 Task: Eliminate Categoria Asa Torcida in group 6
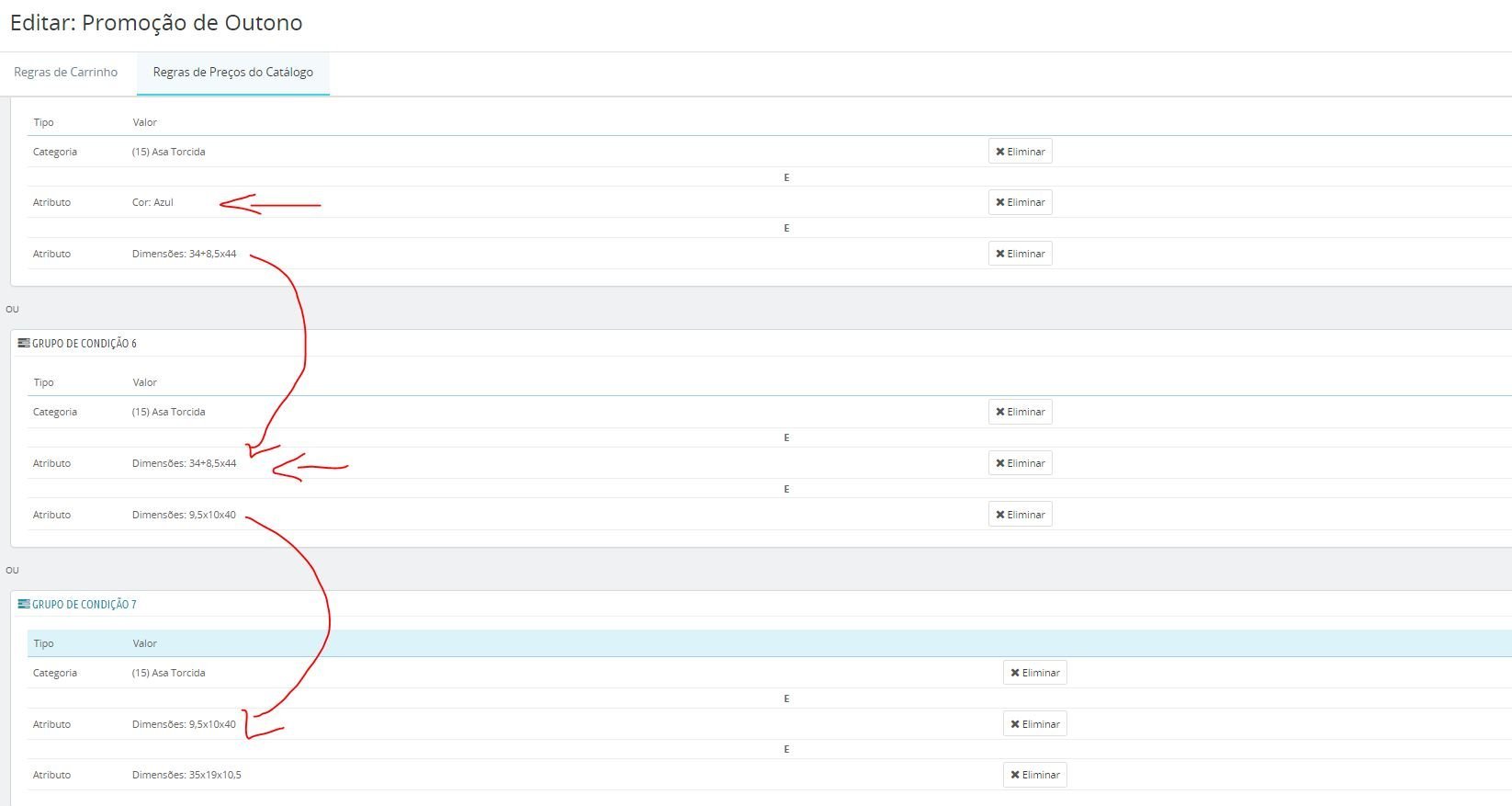coord(1020,412)
